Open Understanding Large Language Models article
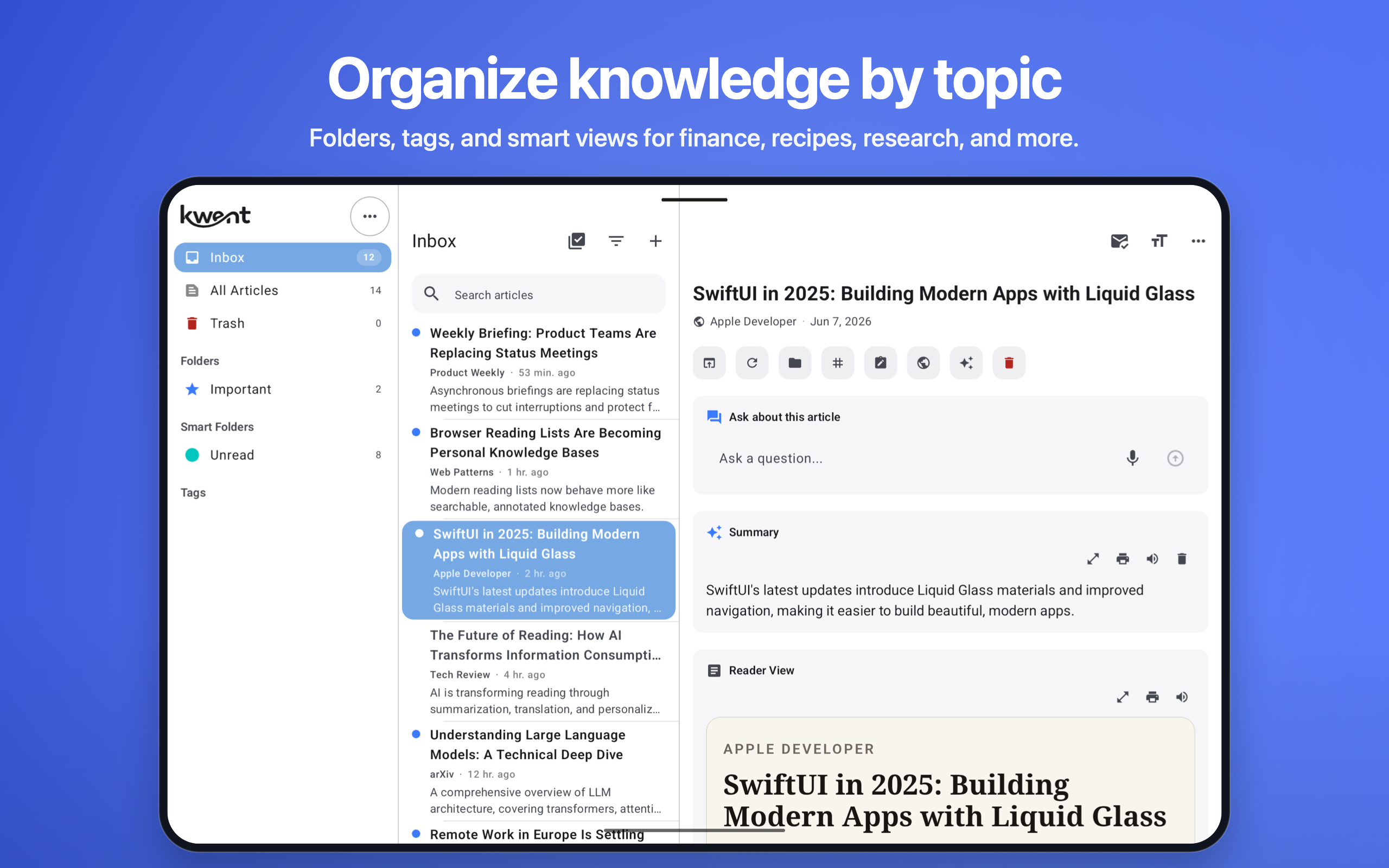 539,771
